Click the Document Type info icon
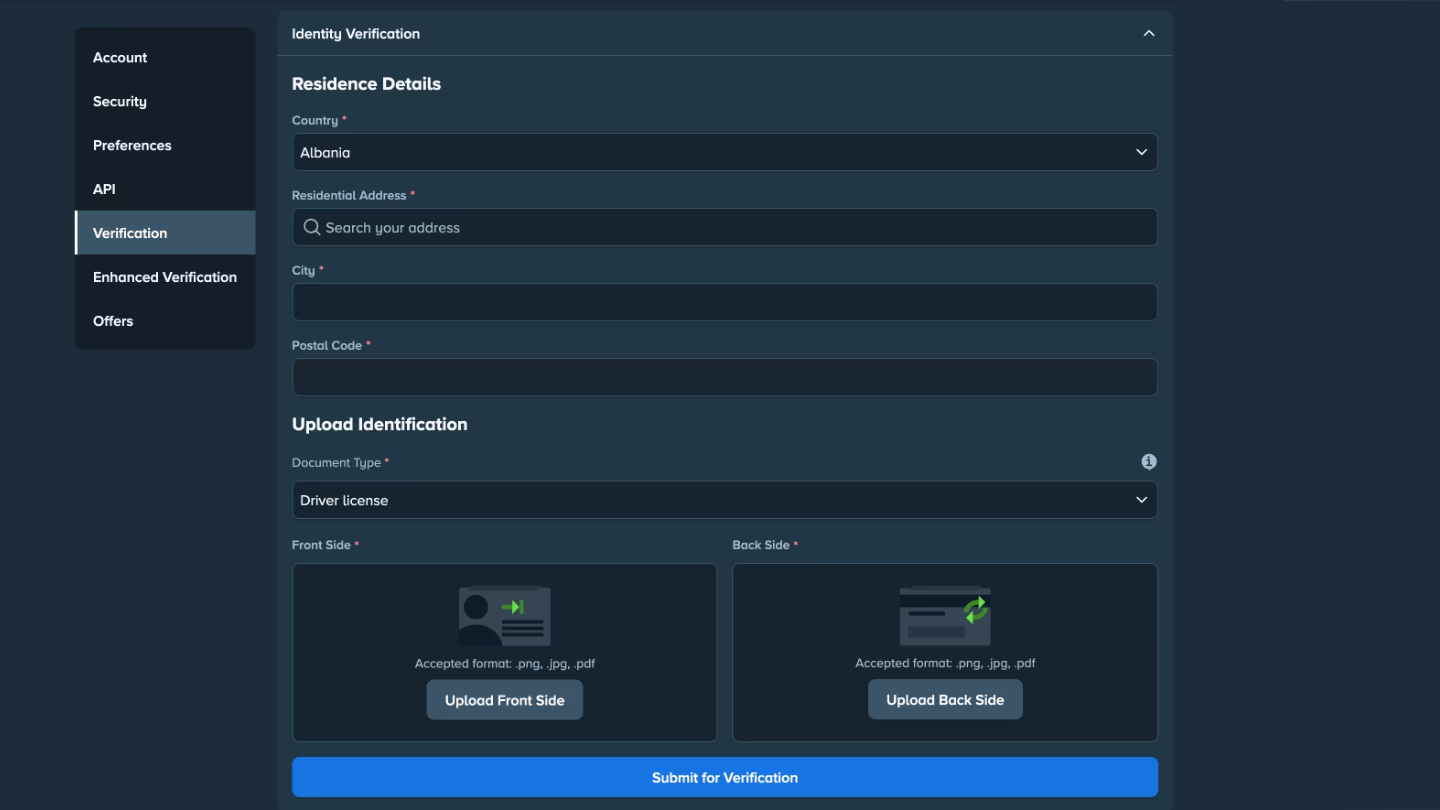Screen dimensions: 1440x810 pos(1149,462)
